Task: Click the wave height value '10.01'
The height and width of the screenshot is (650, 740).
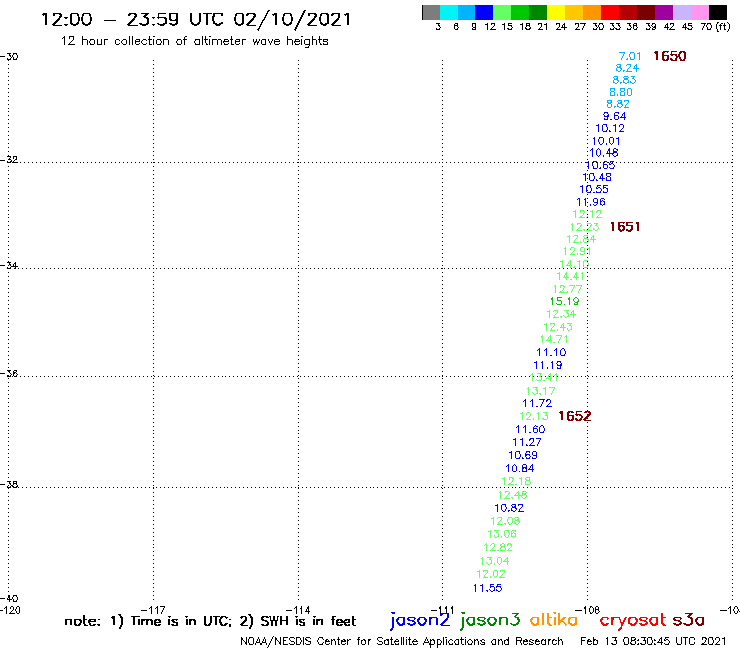Action: [606, 141]
